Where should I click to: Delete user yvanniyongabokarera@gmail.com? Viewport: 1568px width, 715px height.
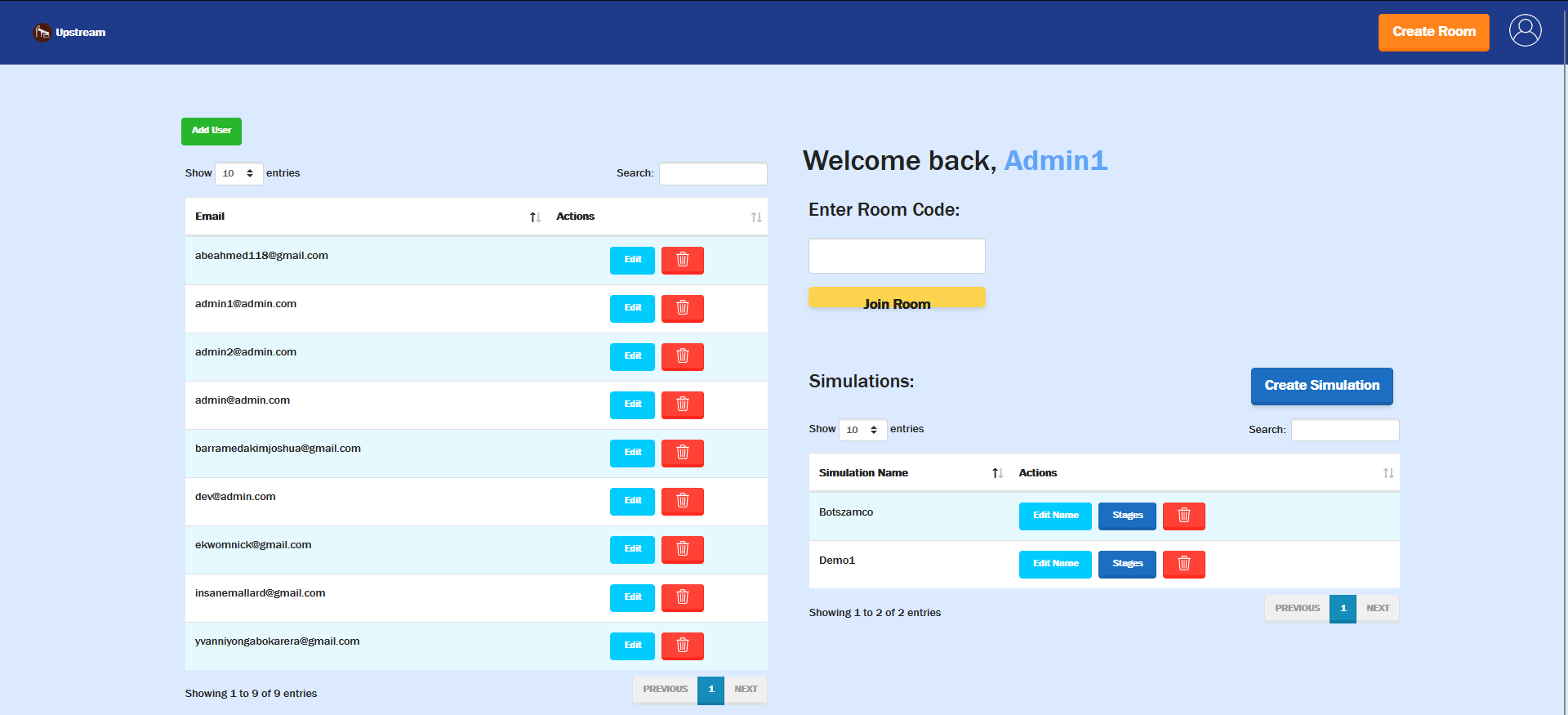(683, 646)
